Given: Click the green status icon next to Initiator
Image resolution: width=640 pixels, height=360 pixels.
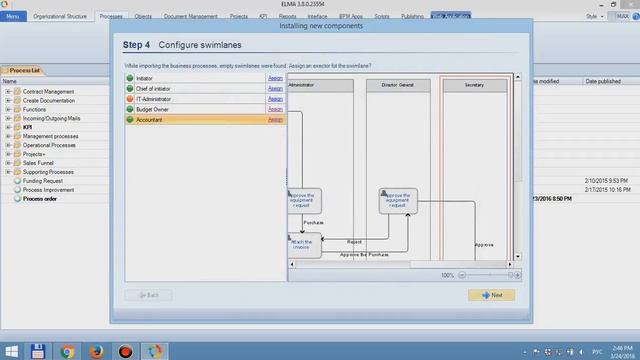Looking at the screenshot, I should 130,78.
